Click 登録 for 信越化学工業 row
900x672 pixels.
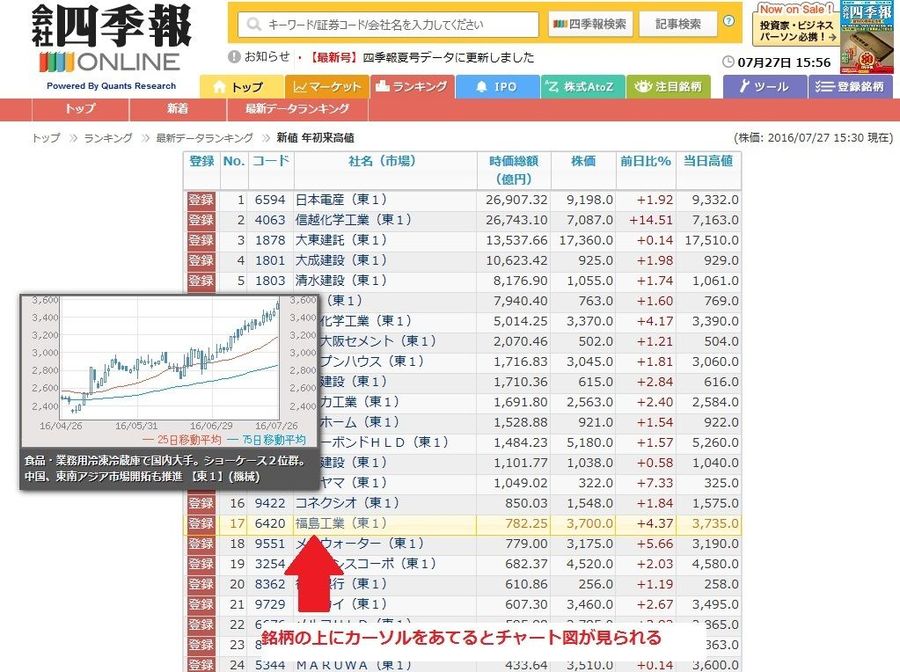(x=201, y=220)
